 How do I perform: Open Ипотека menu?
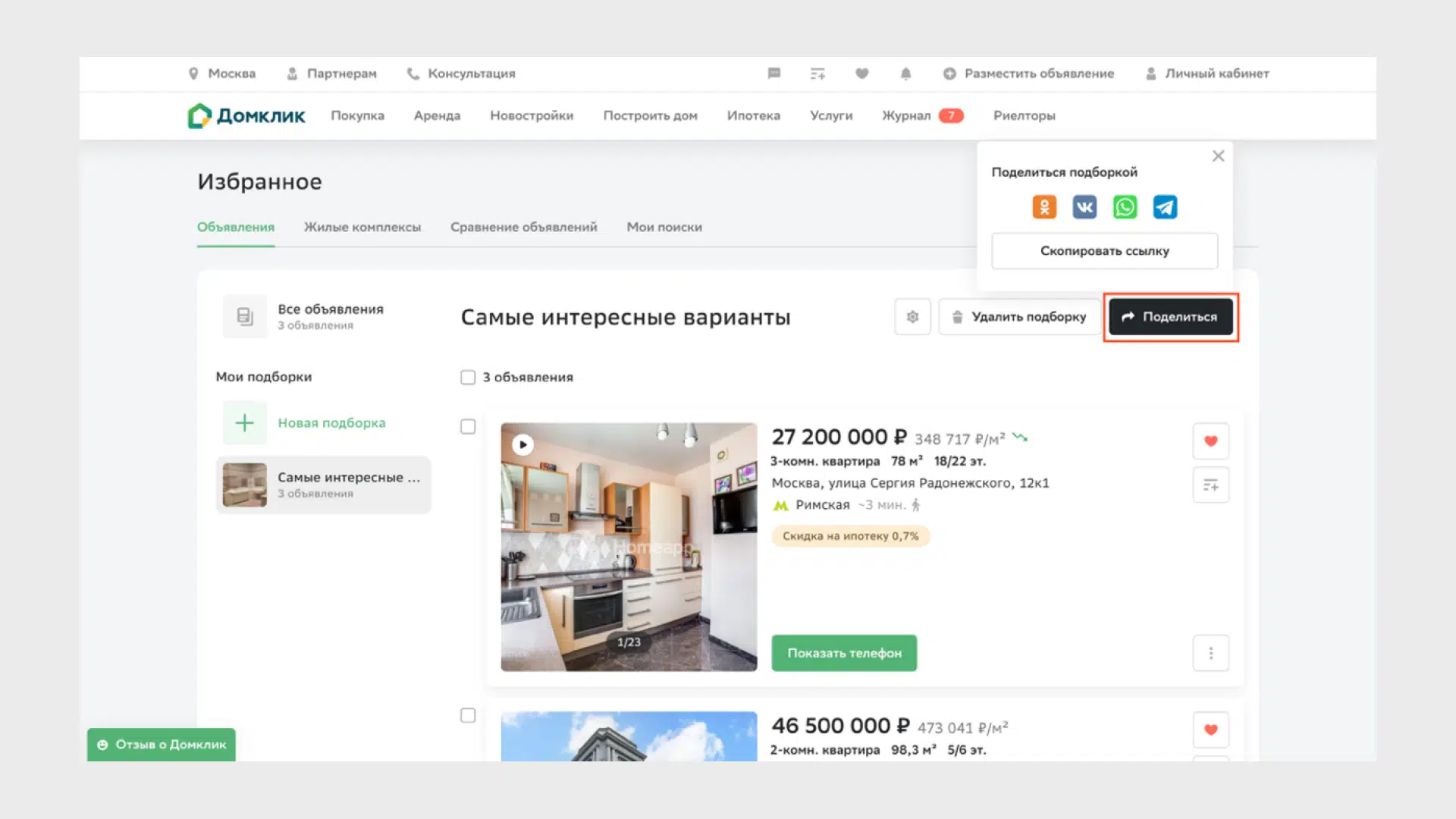click(x=753, y=116)
